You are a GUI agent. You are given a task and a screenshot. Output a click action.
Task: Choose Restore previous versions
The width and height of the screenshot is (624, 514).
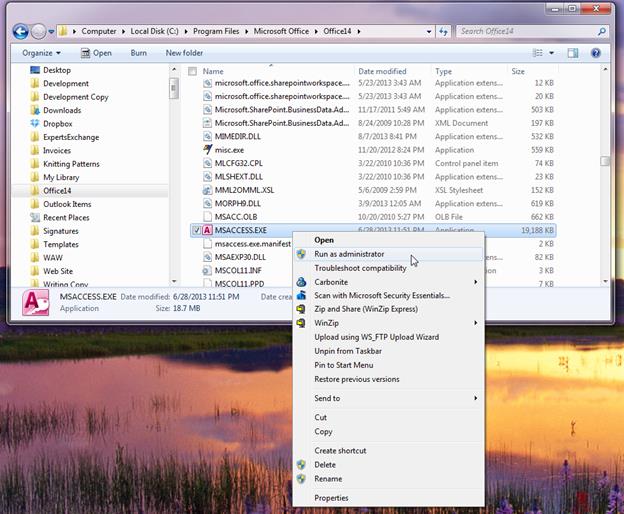point(388,379)
